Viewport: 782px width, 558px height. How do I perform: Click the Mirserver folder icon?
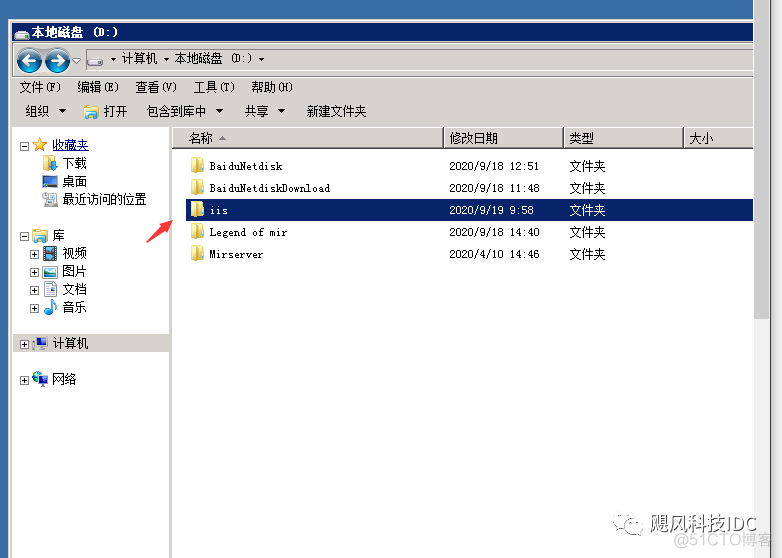pos(197,253)
